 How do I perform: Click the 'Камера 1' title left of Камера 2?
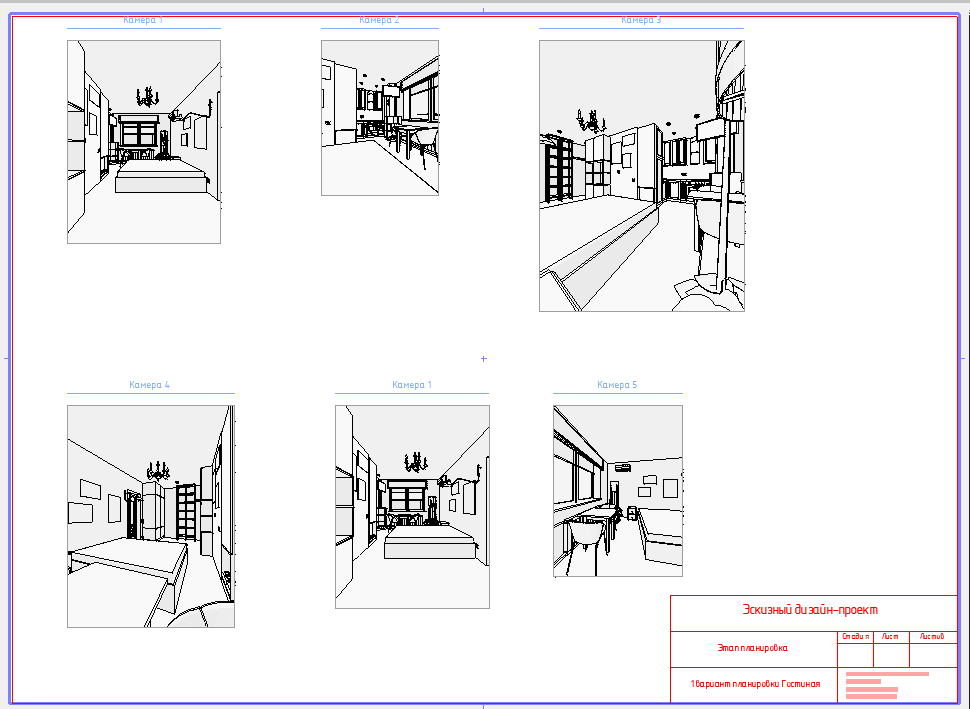tap(143, 20)
